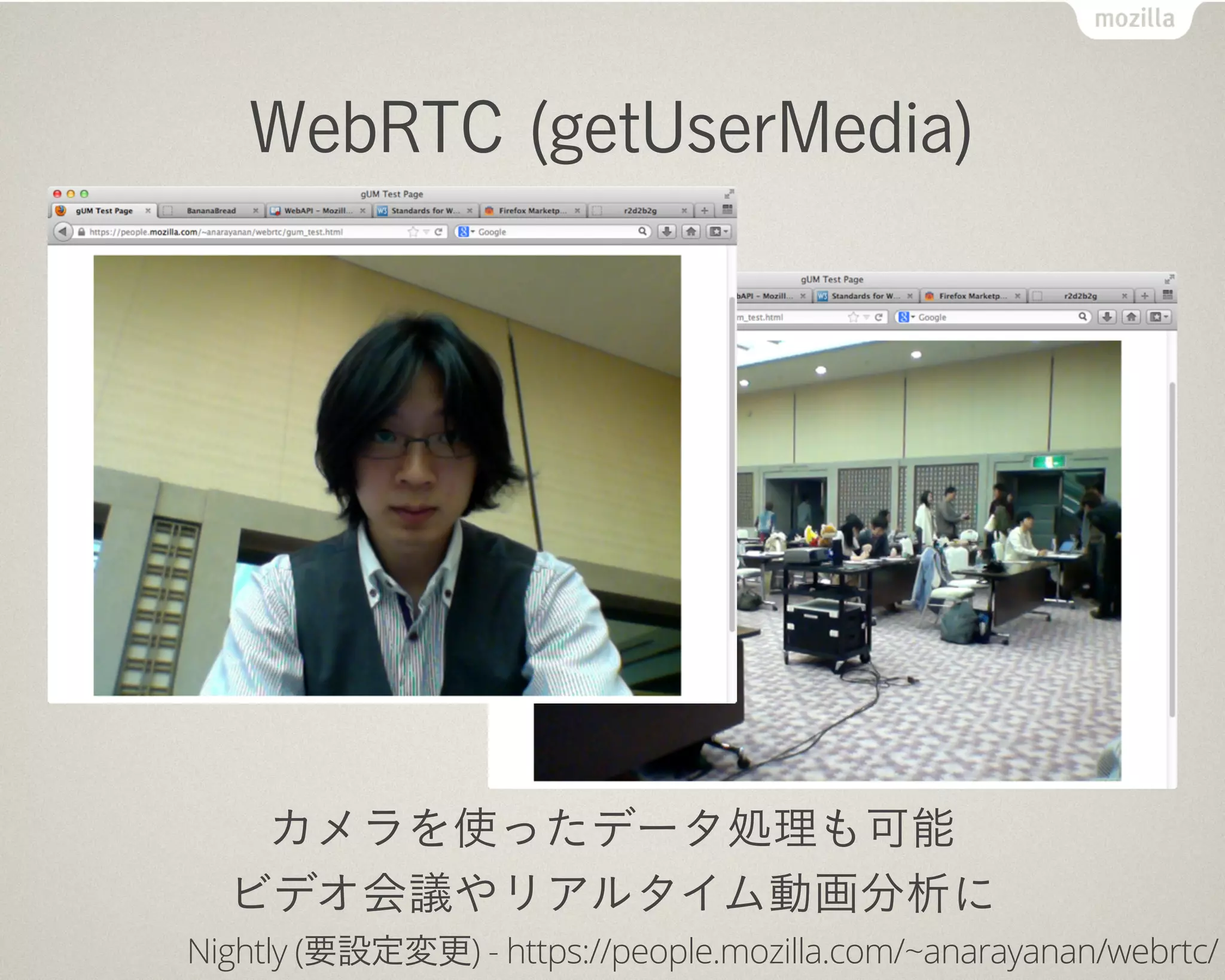Close Firefox Marketp... tab in back window

coord(1017,296)
